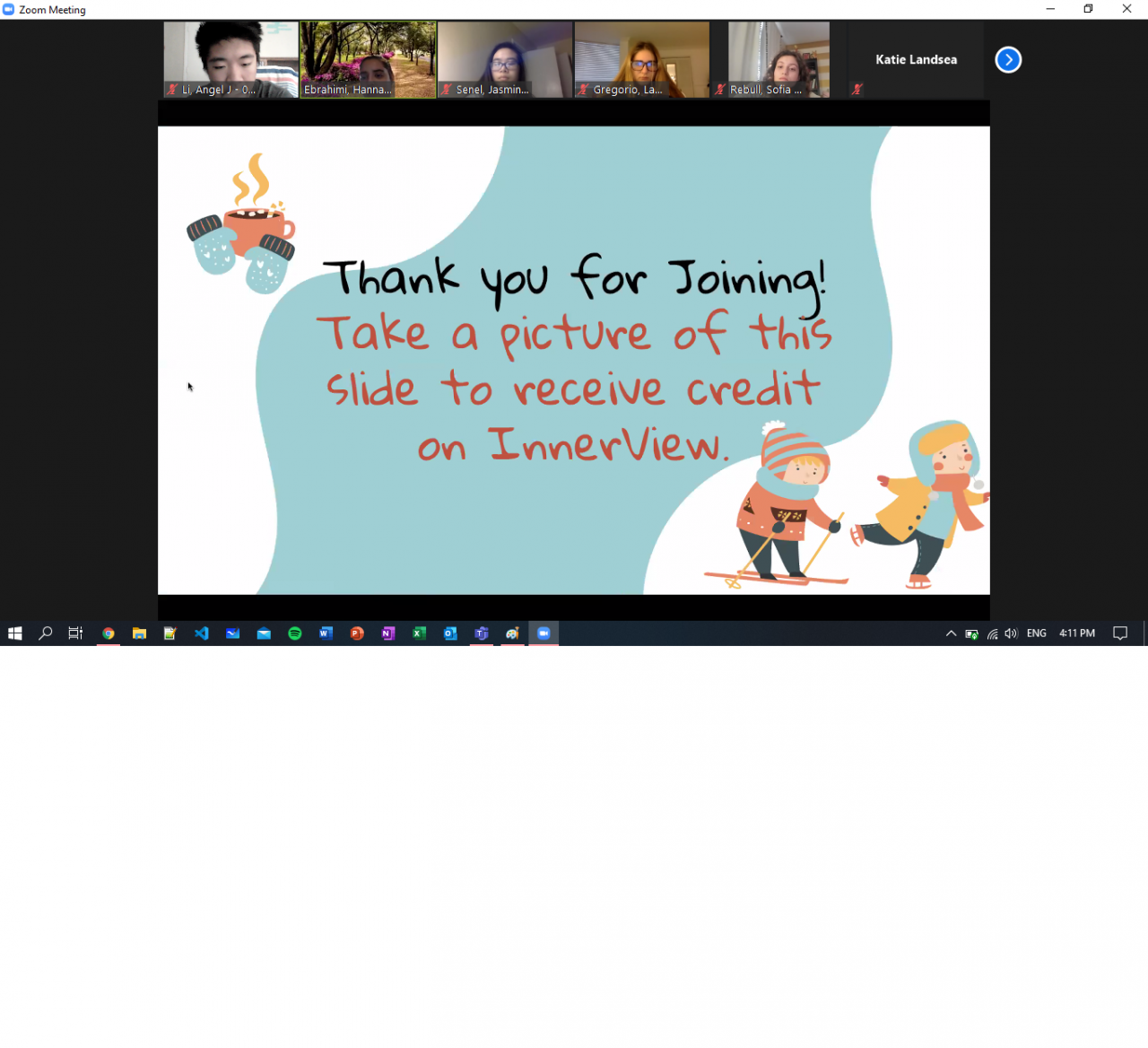The height and width of the screenshot is (1048, 1148).
Task: Launch Notepad++ from the taskbar
Action: pos(170,633)
